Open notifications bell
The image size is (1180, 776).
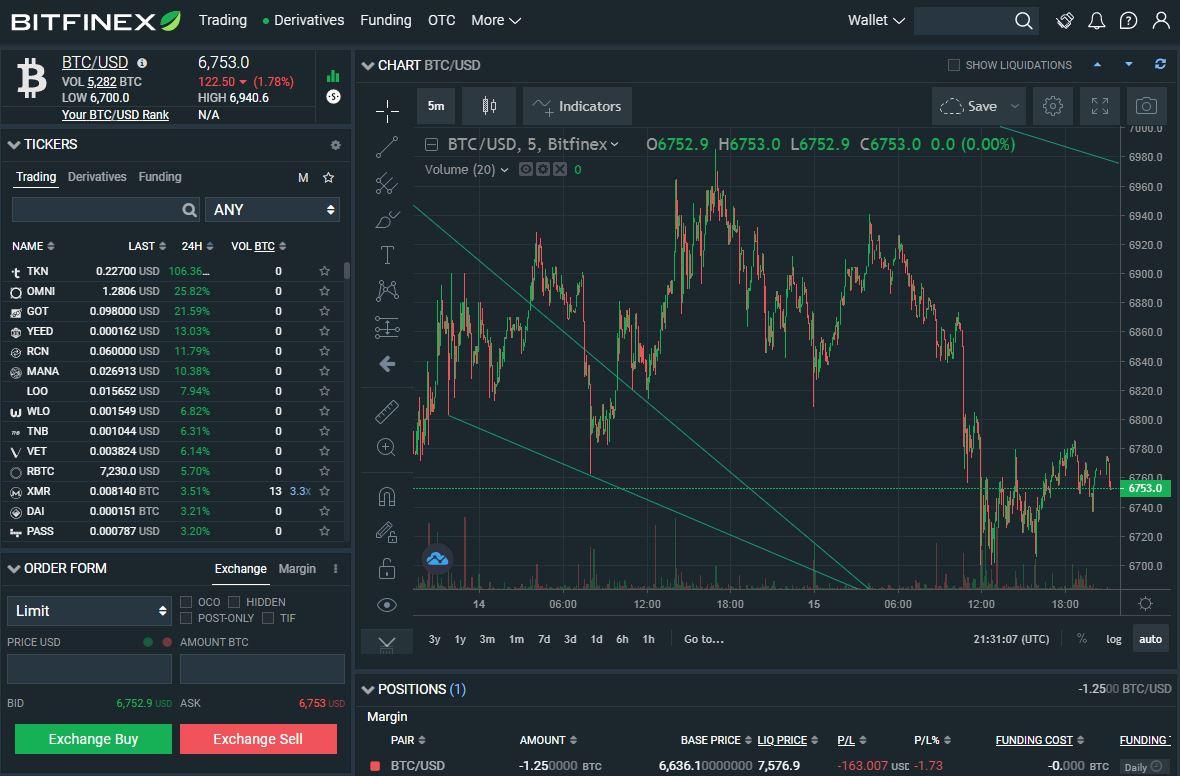coord(1096,20)
